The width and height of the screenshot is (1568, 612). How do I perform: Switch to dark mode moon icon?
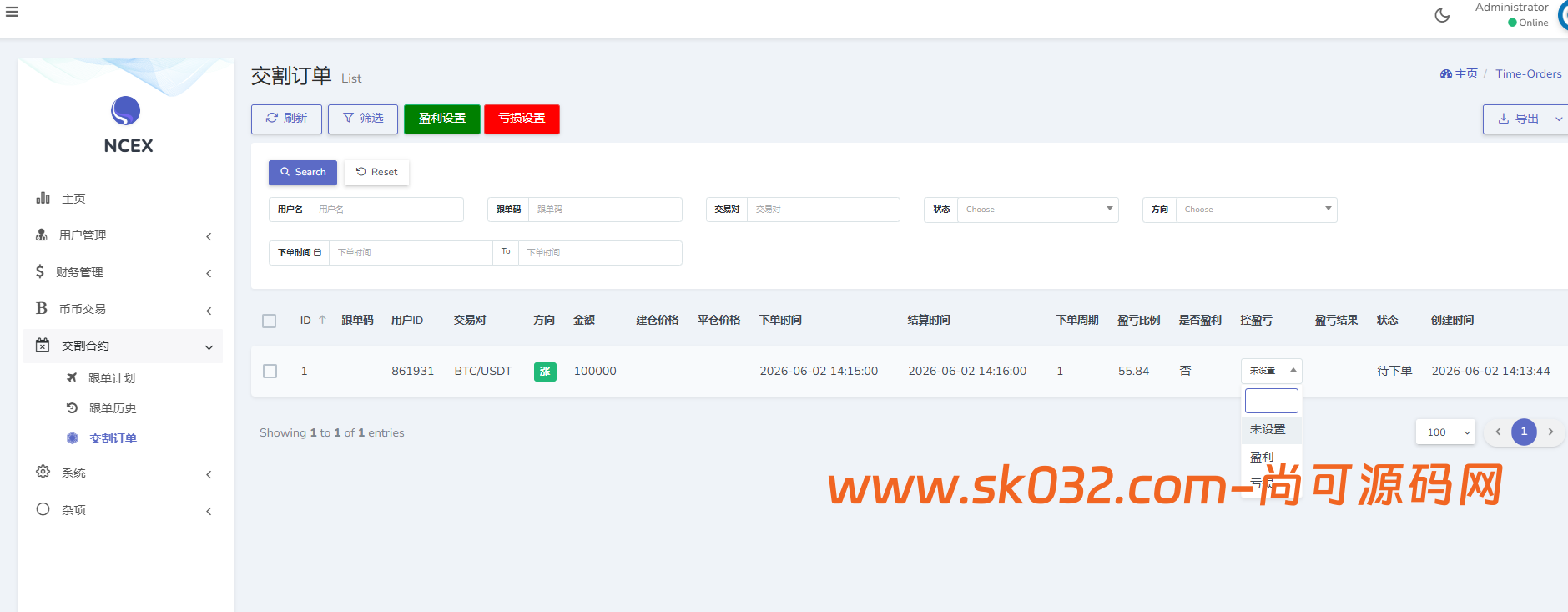tap(1442, 15)
